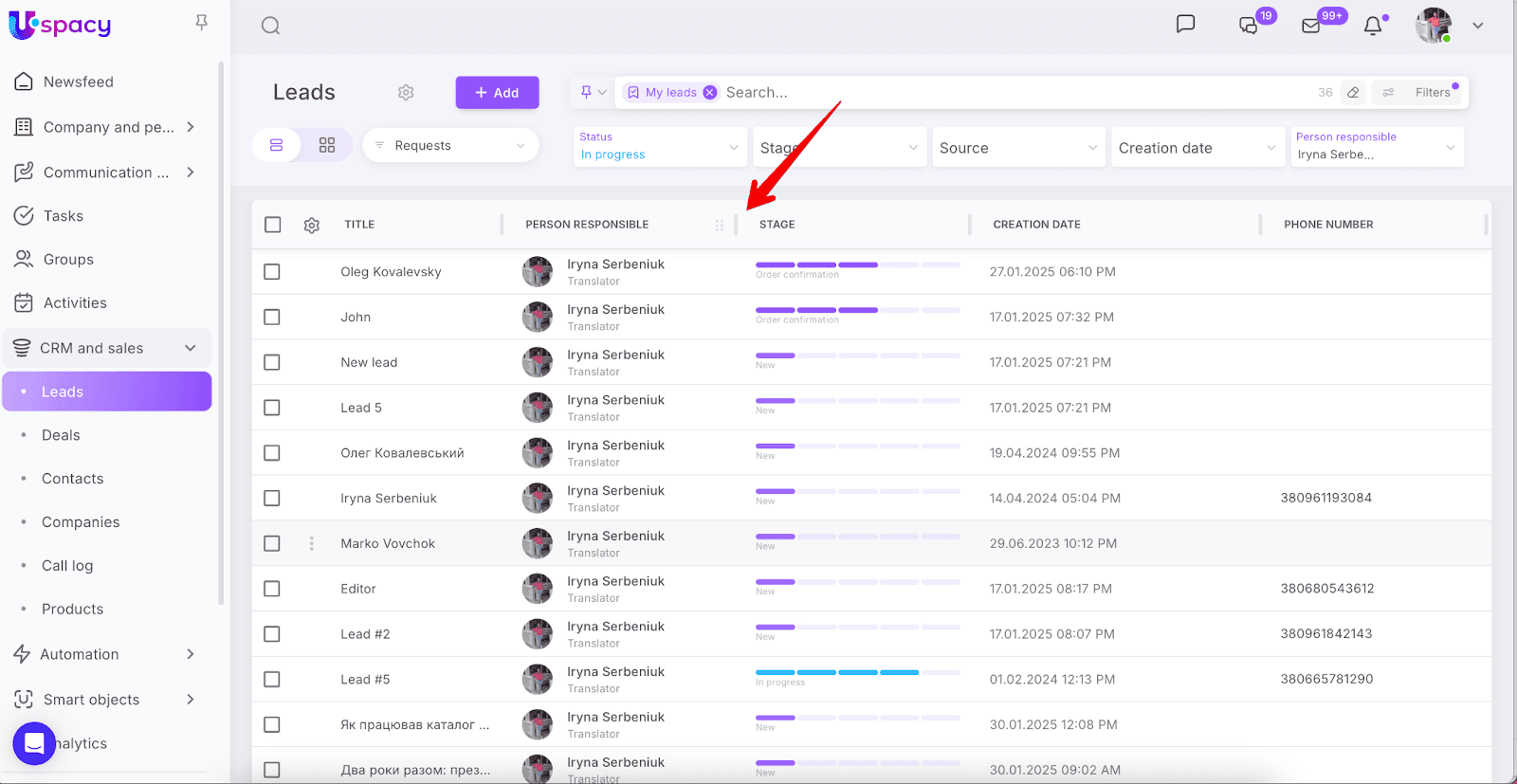
Task: Click the search magnifier icon in top bar
Action: (x=270, y=26)
